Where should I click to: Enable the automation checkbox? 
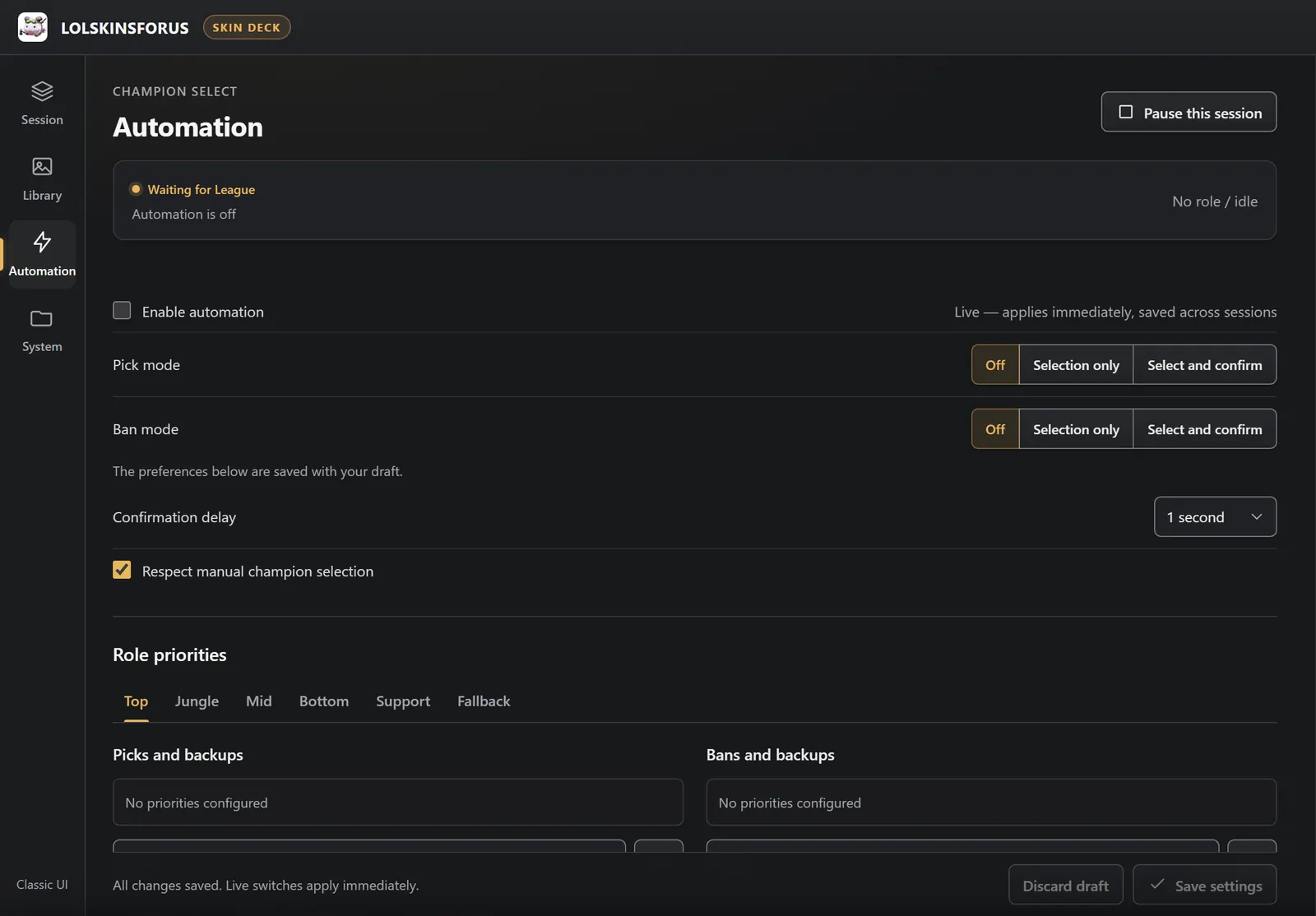pyautogui.click(x=122, y=311)
